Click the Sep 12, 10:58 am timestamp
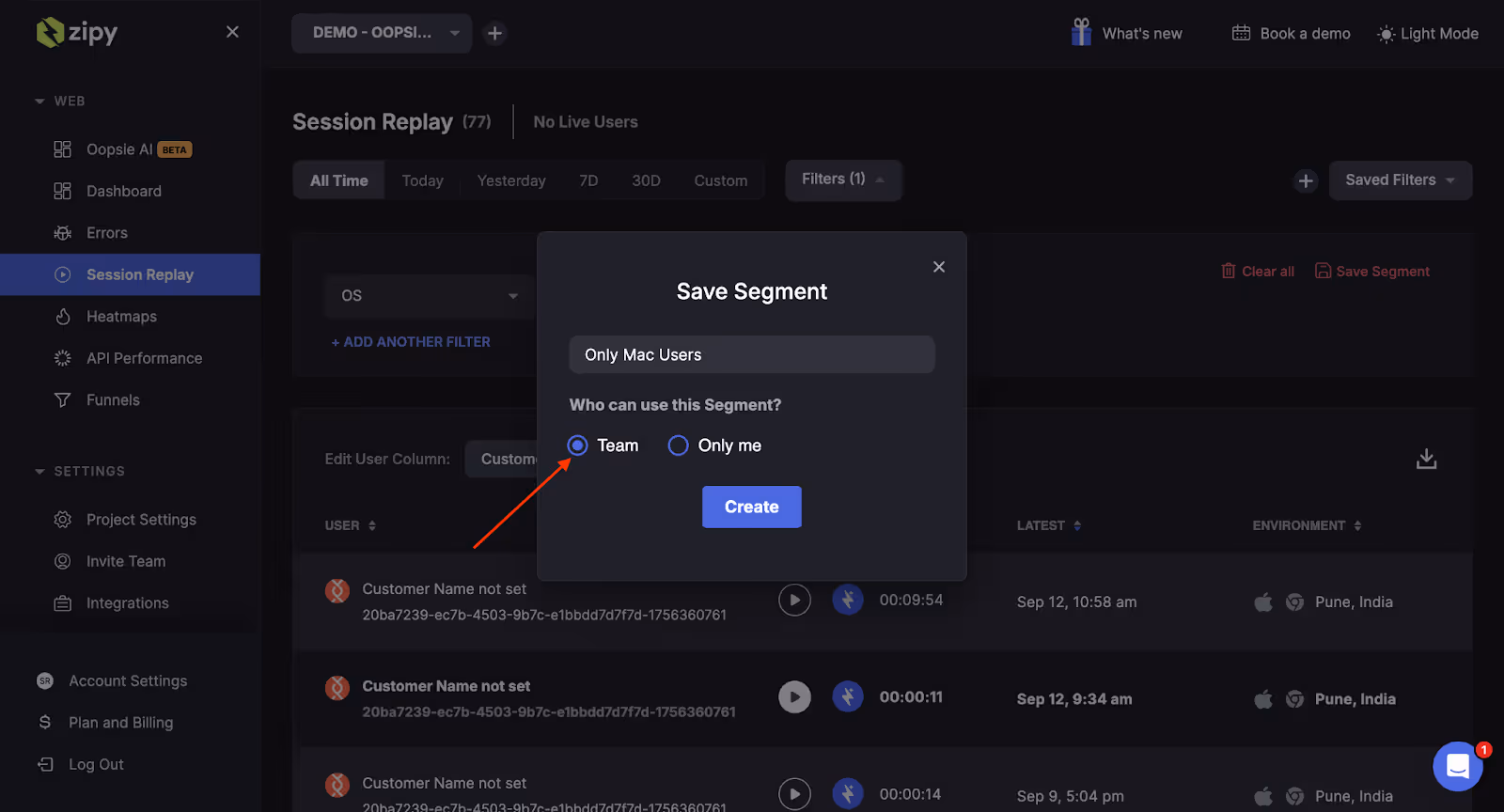1504x812 pixels. pos(1076,602)
